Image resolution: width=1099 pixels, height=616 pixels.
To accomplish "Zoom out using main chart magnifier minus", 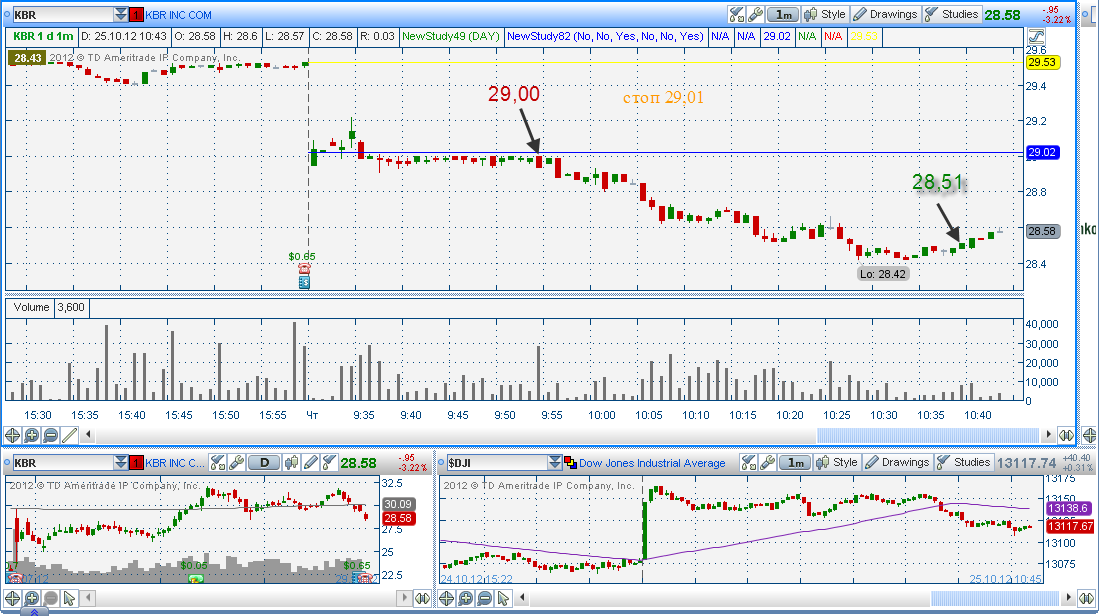I will tap(50, 435).
